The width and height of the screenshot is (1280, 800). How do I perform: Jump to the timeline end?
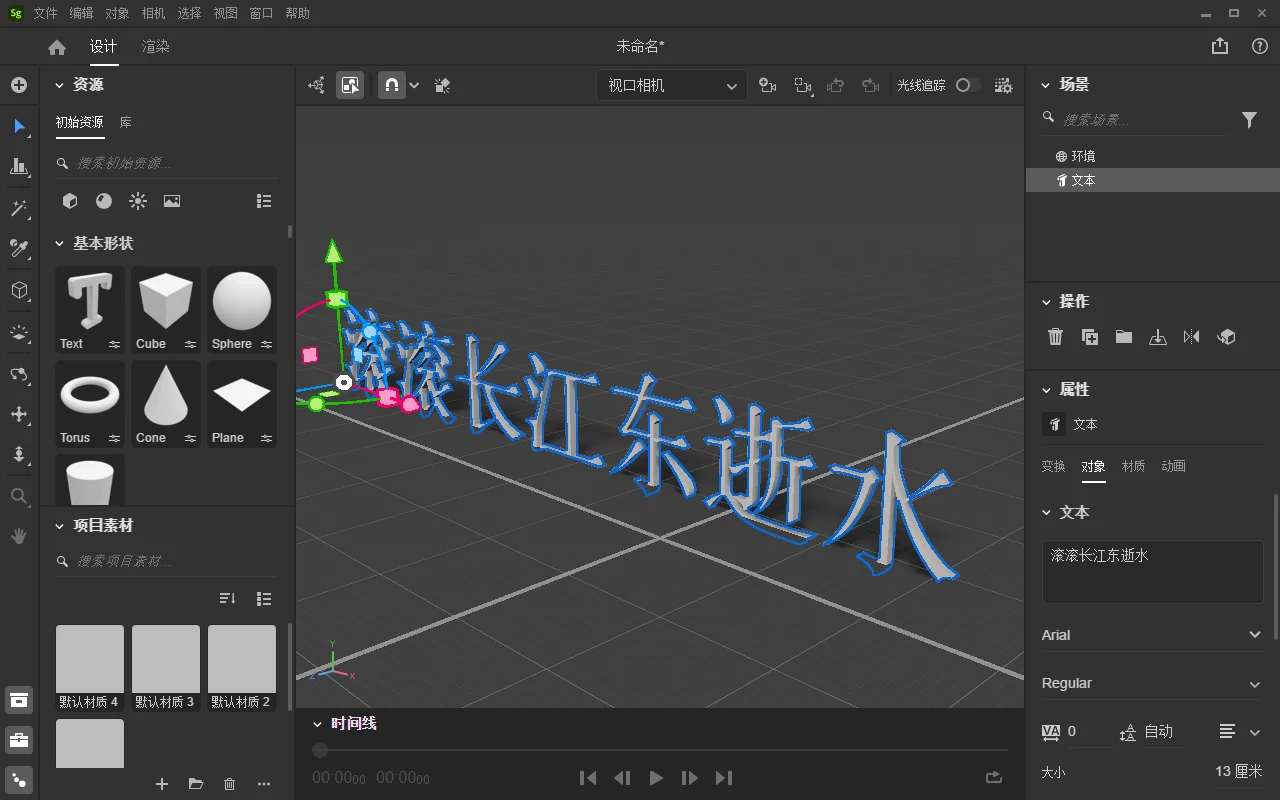point(724,778)
